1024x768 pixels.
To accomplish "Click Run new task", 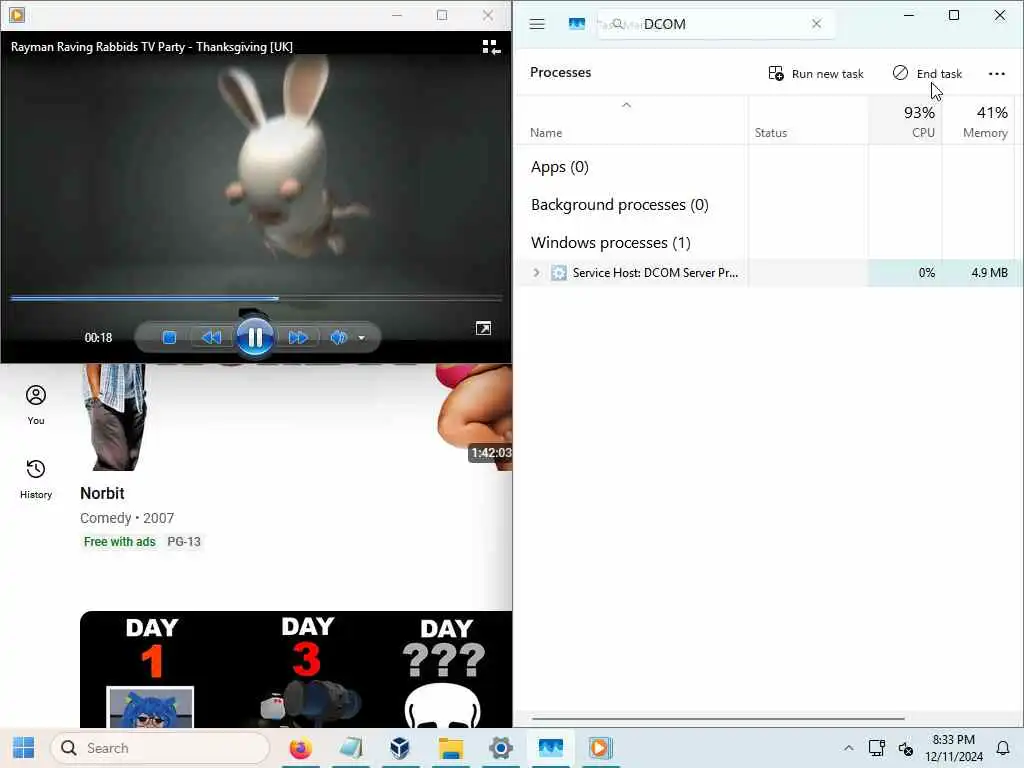I will click(x=816, y=73).
